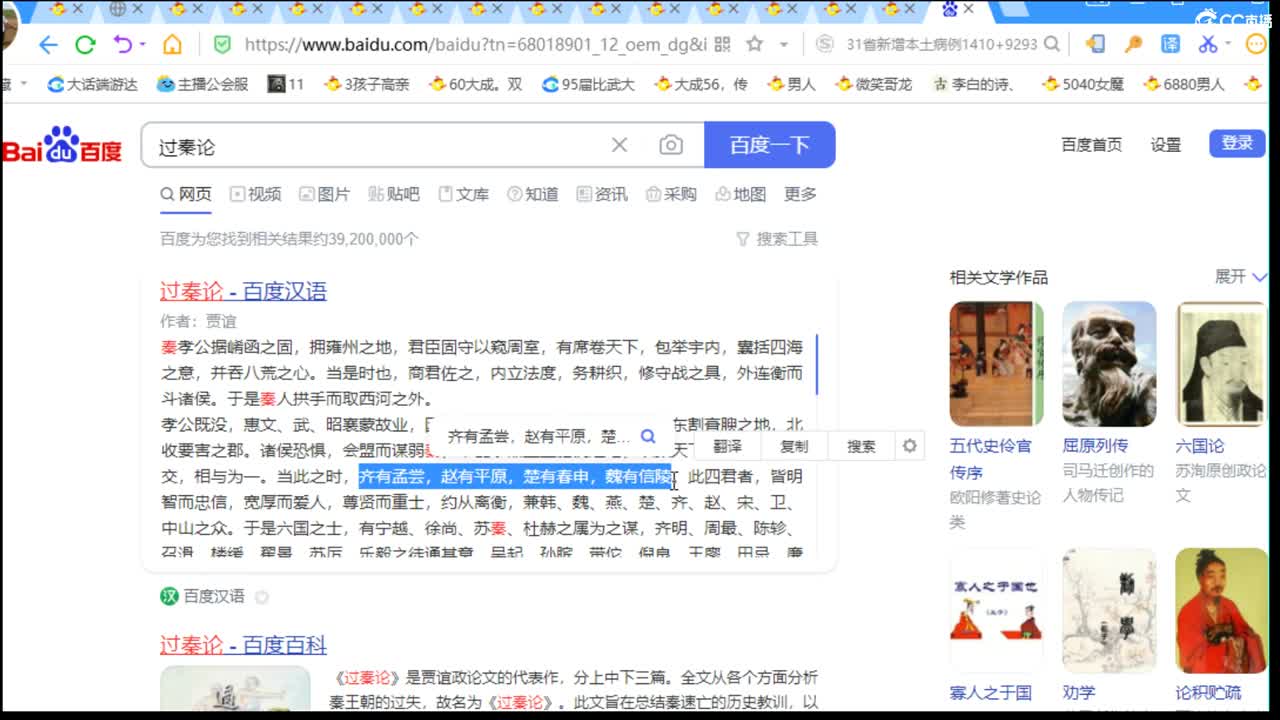
Task: Click 复制 in the selection popup
Action: [794, 446]
